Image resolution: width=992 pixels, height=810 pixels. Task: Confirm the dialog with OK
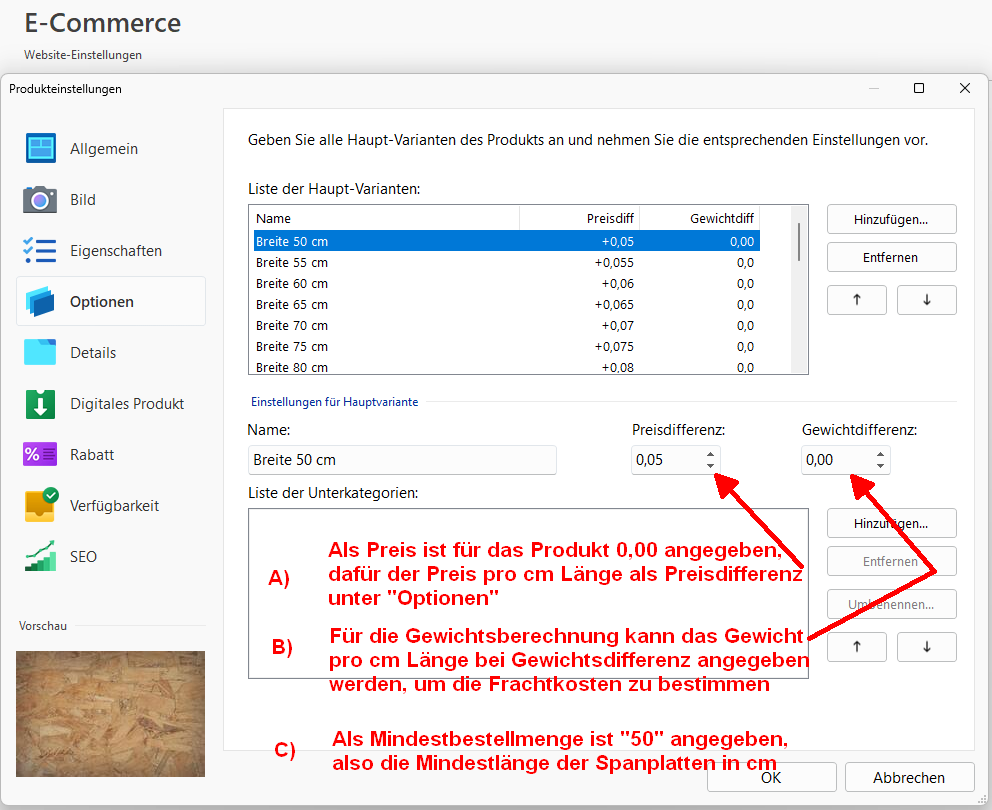pyautogui.click(x=771, y=777)
